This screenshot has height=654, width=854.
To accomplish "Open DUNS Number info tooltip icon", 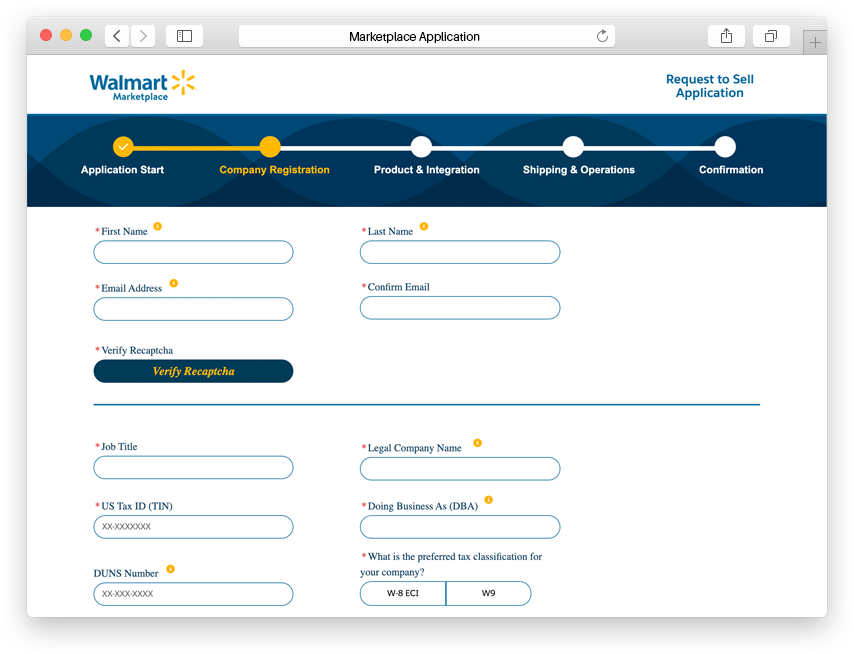I will tap(170, 569).
